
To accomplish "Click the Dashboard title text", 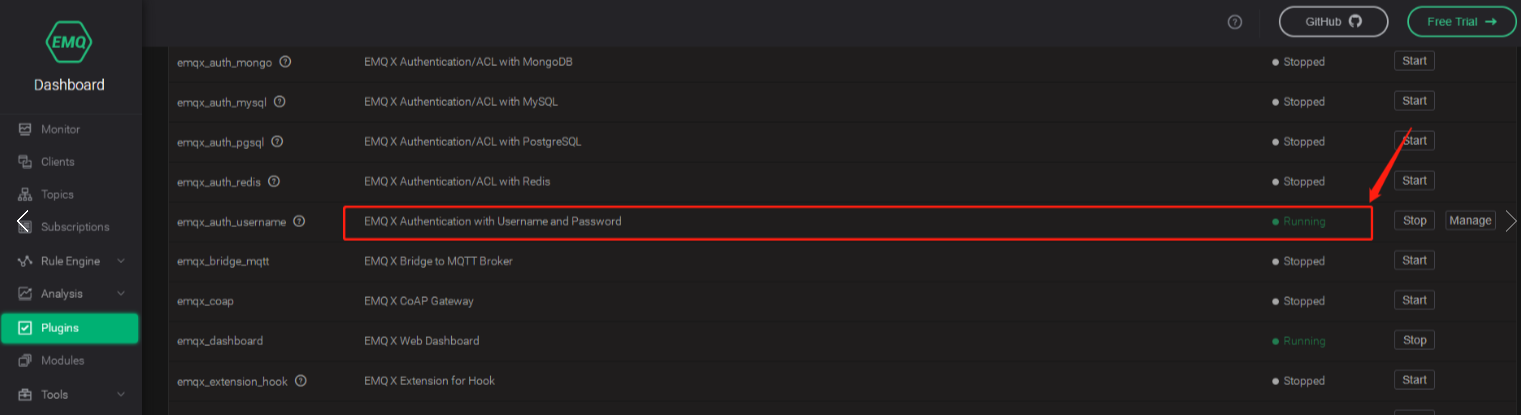I will coord(69,85).
